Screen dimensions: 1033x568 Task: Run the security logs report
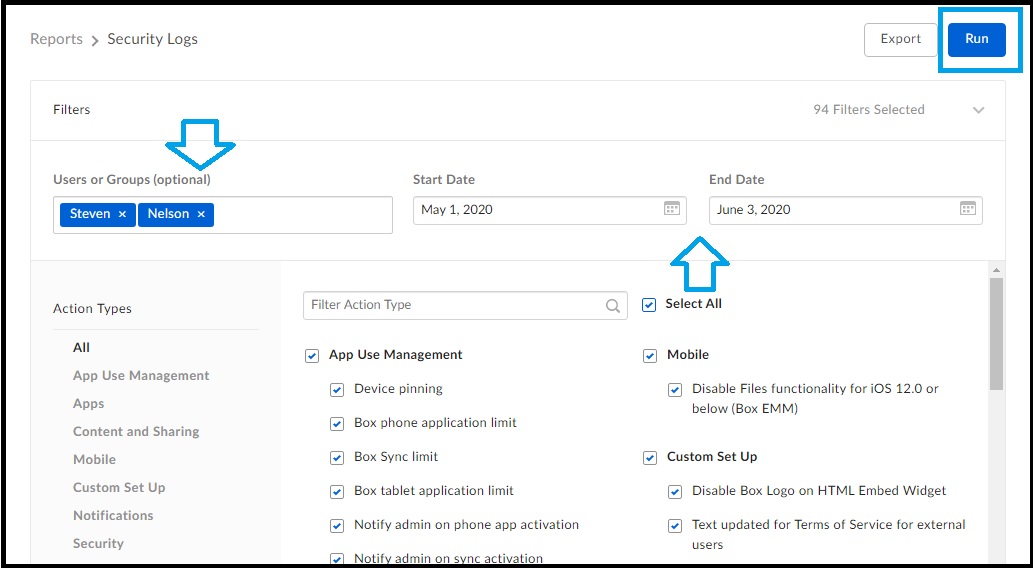coord(976,40)
